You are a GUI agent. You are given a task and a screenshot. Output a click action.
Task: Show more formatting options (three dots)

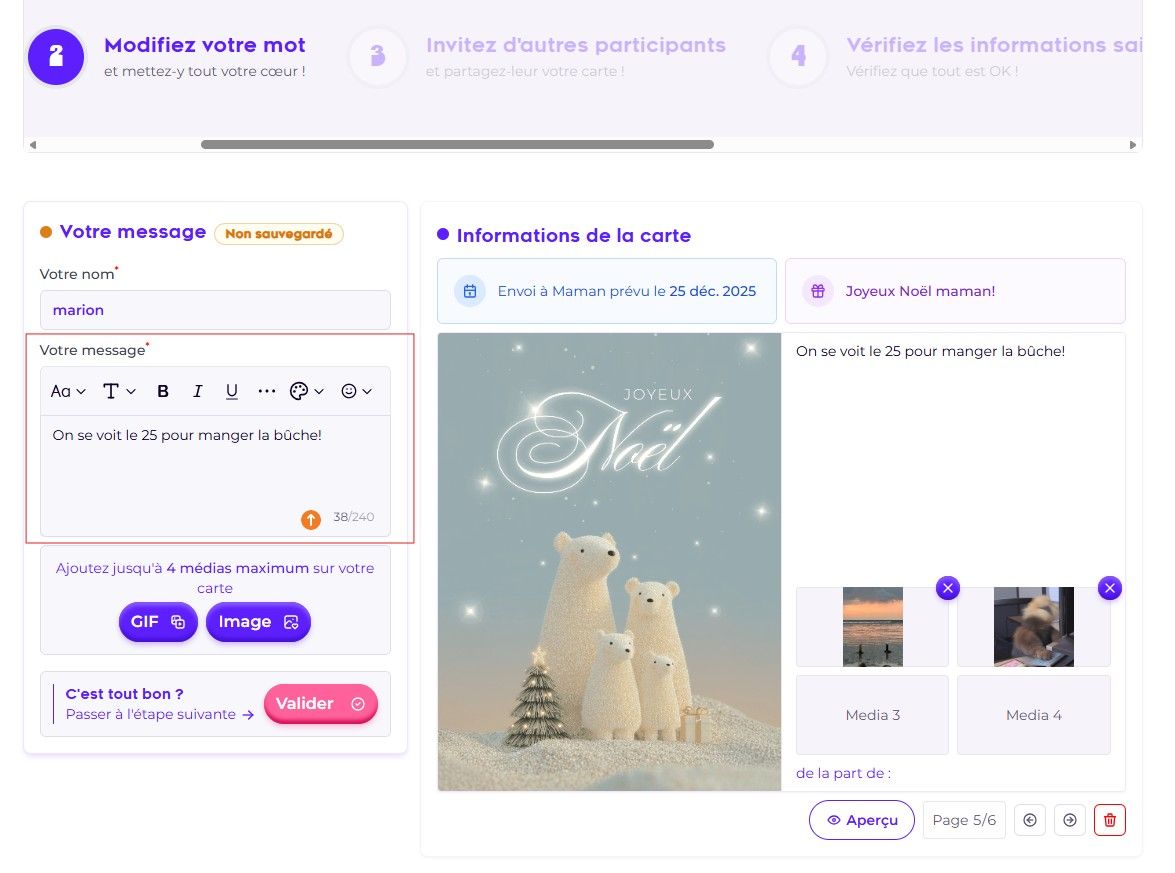266,391
